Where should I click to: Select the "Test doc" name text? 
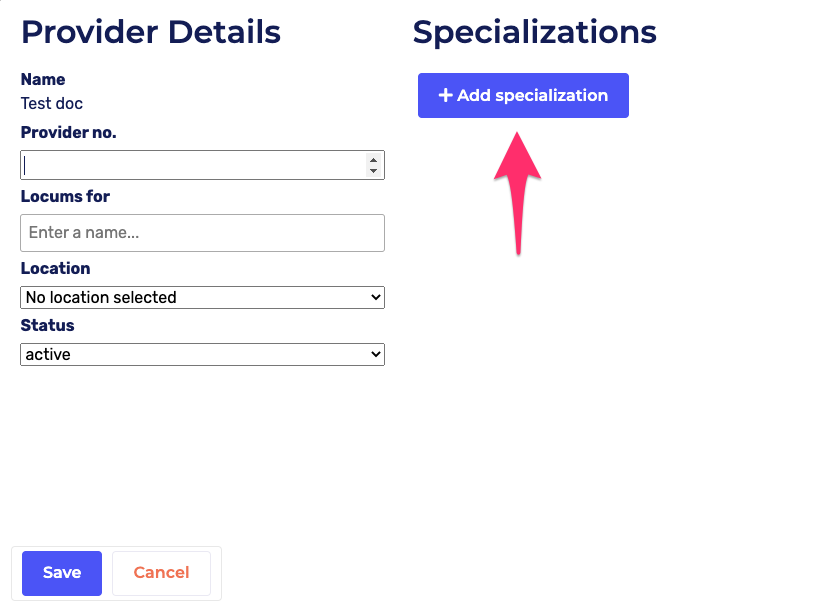pos(52,104)
